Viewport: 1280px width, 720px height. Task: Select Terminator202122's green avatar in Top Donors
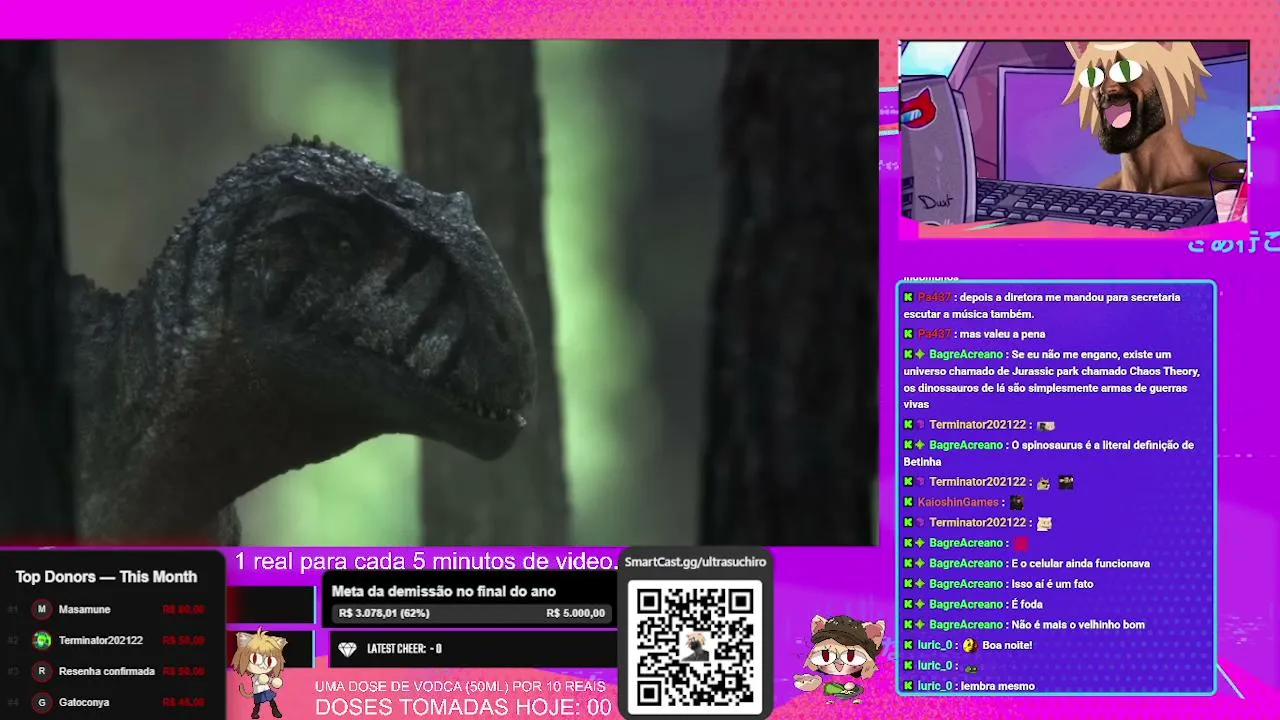(41, 640)
